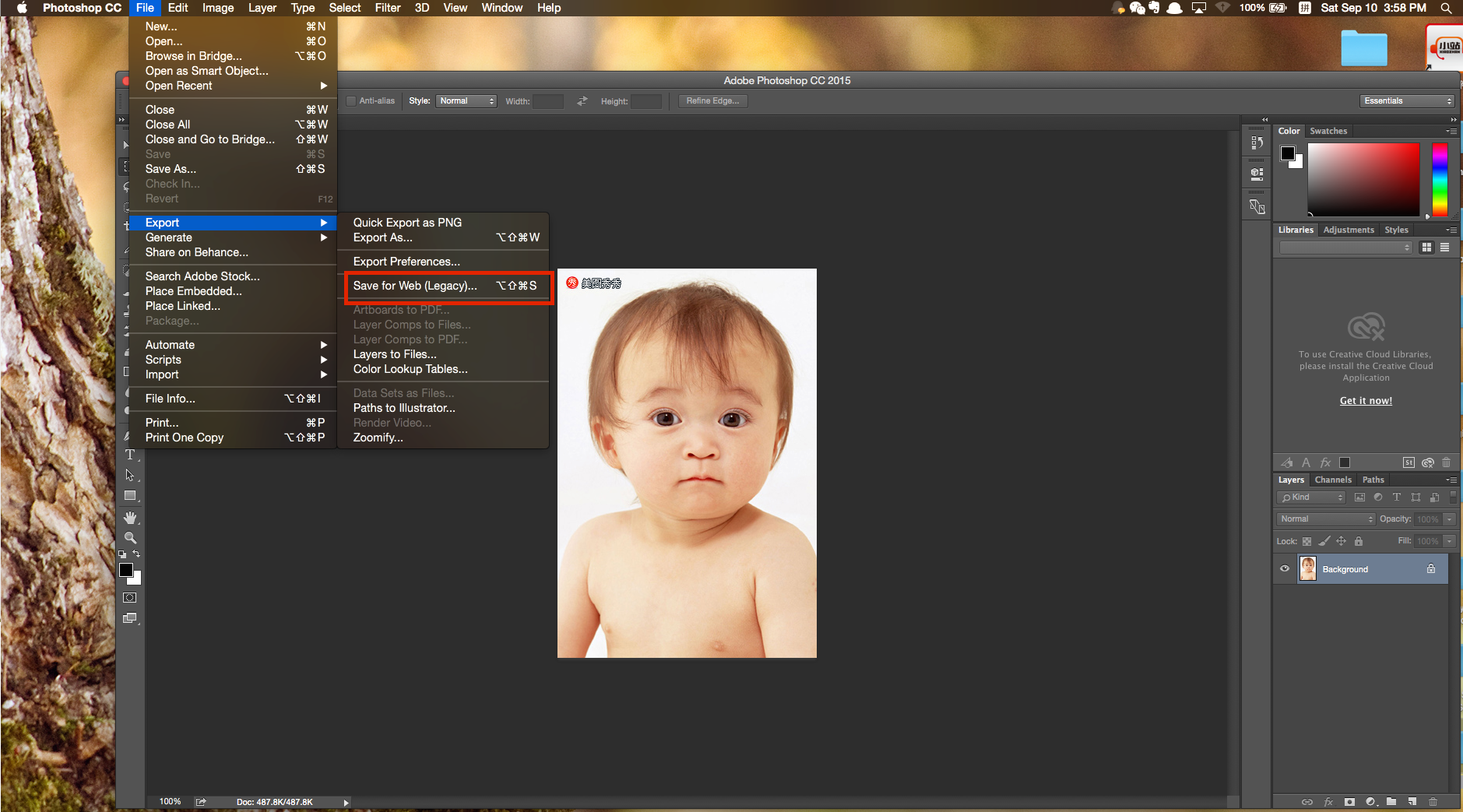Screen dimensions: 1463x812
Task: Add a layer mask icon
Action: pyautogui.click(x=1349, y=802)
